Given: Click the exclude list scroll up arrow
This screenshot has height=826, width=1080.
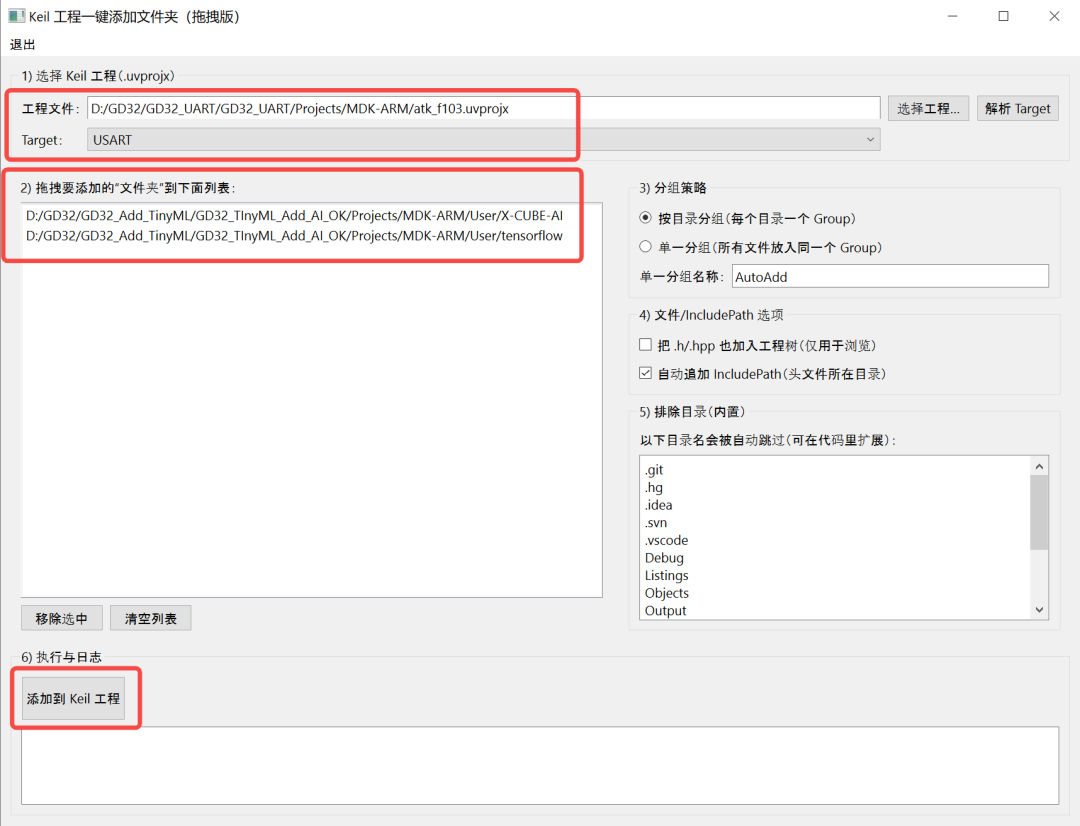Looking at the screenshot, I should point(1039,466).
